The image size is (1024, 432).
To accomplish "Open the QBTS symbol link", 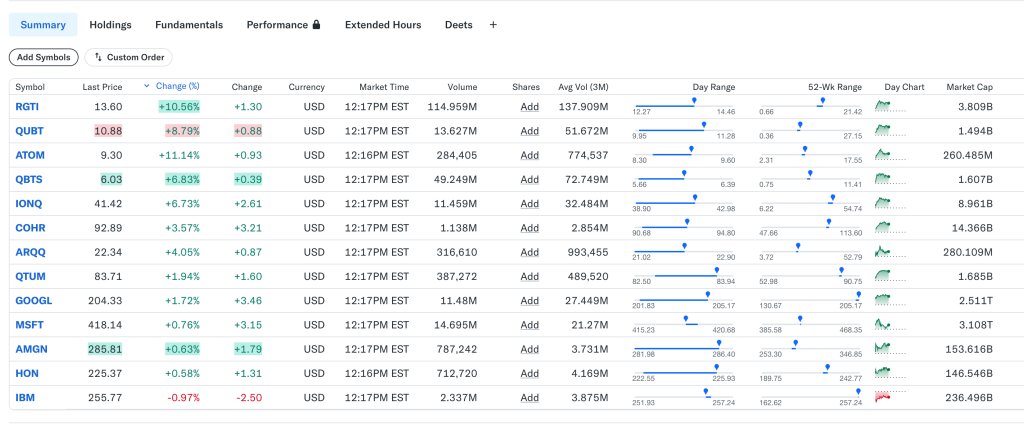I will pos(29,179).
